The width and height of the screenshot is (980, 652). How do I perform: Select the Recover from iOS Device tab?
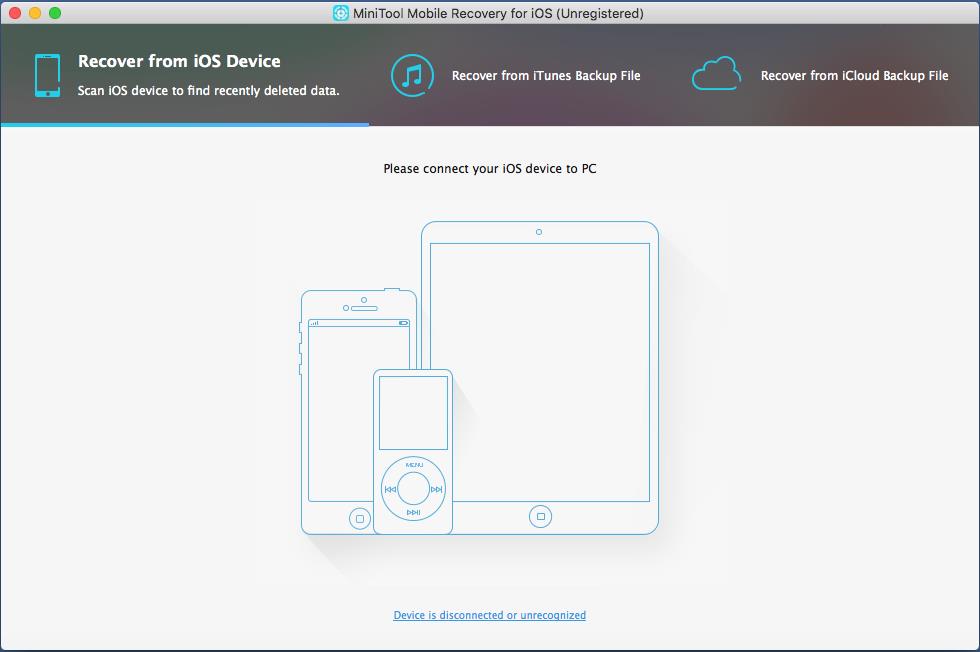(x=180, y=62)
